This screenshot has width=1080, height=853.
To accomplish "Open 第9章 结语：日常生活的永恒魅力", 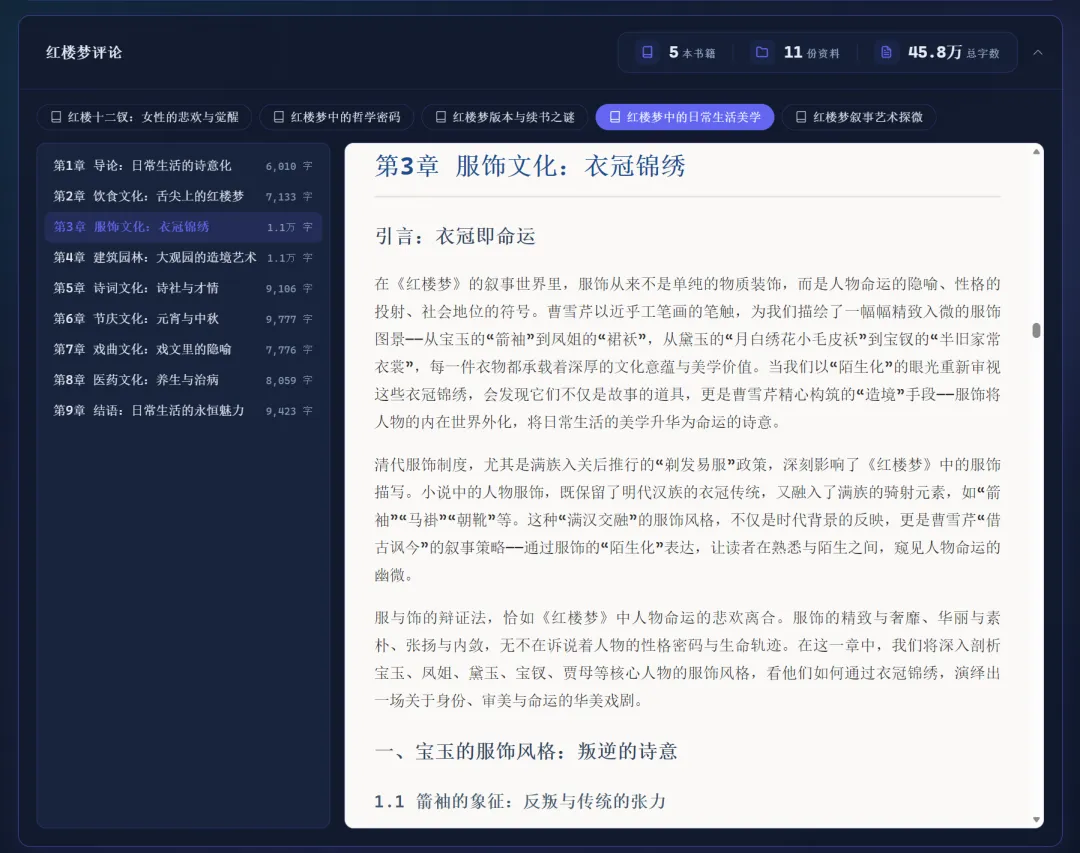I will (183, 411).
